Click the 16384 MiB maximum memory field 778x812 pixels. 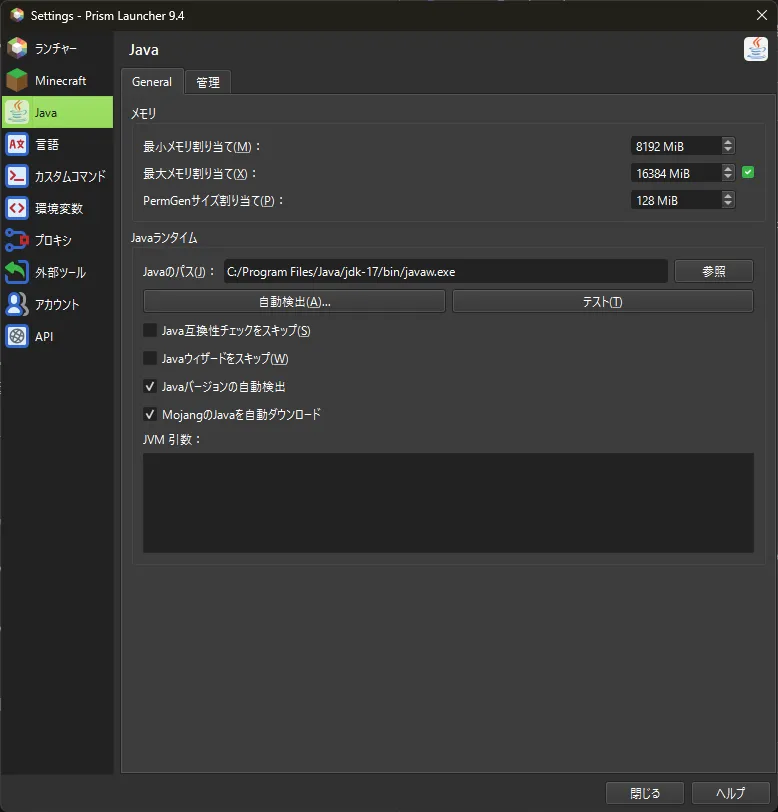click(676, 173)
